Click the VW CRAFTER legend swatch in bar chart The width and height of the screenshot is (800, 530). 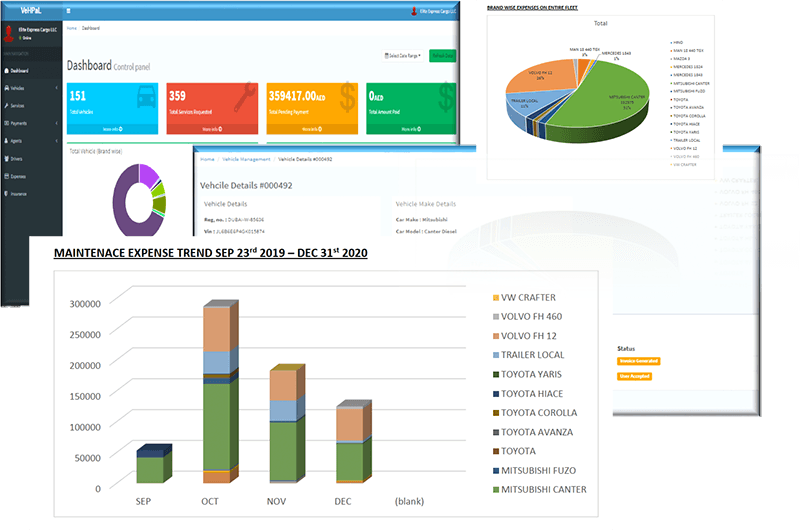[496, 298]
